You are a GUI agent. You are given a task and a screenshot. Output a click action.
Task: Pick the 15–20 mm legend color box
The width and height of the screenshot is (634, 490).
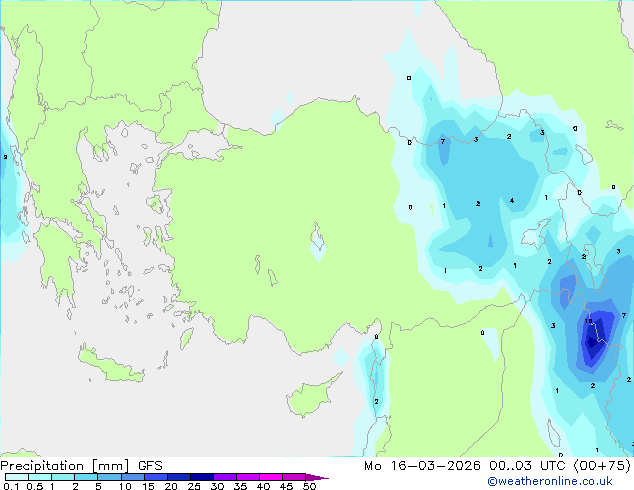click(156, 477)
